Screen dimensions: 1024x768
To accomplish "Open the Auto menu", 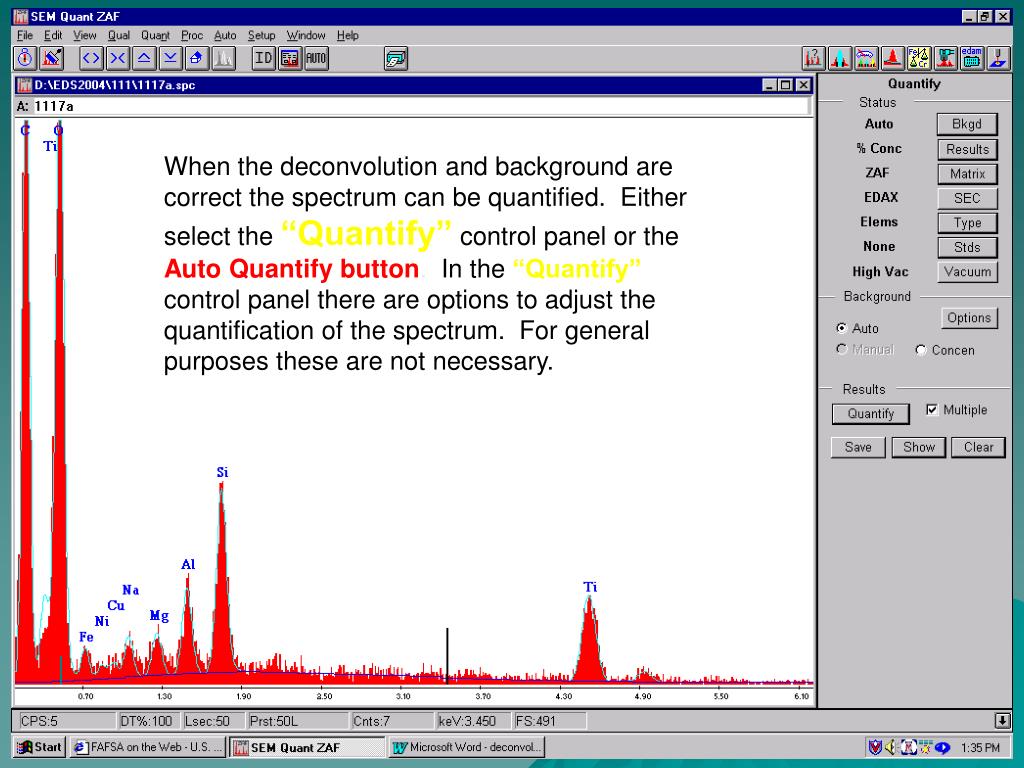I will 225,35.
